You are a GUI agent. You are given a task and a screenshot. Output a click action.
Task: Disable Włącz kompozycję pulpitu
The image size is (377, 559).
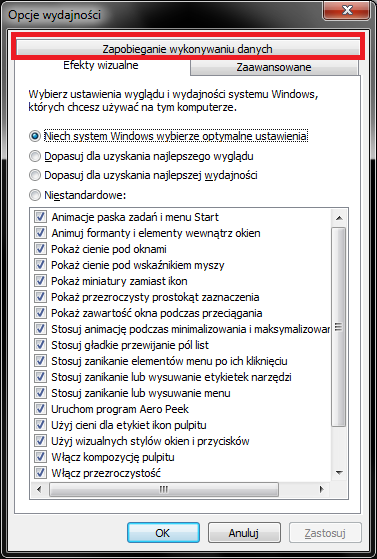(x=40, y=457)
